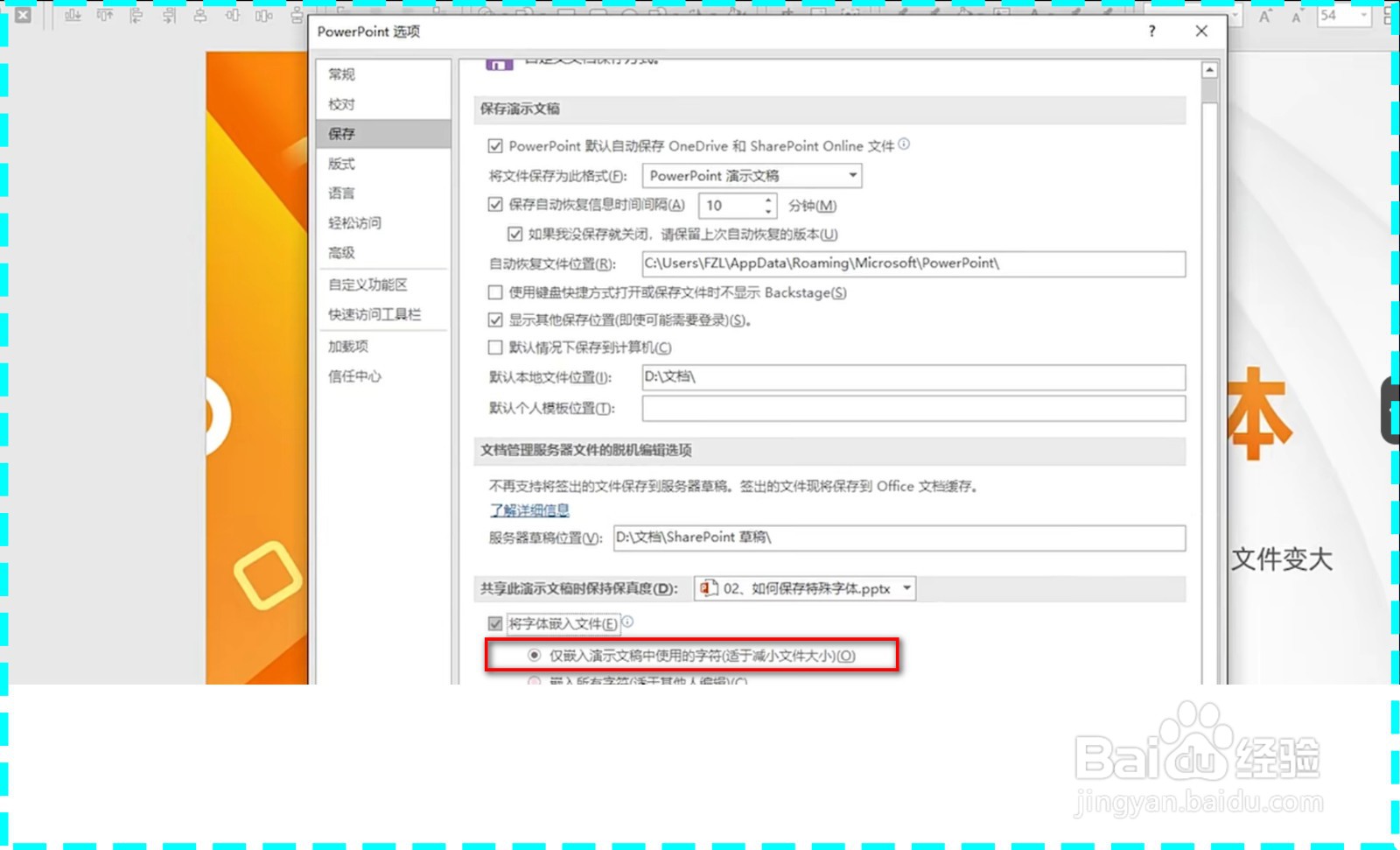Select 仅嵌入演示文稿中使用的字符 radio button
1400x850 pixels.
coord(534,655)
